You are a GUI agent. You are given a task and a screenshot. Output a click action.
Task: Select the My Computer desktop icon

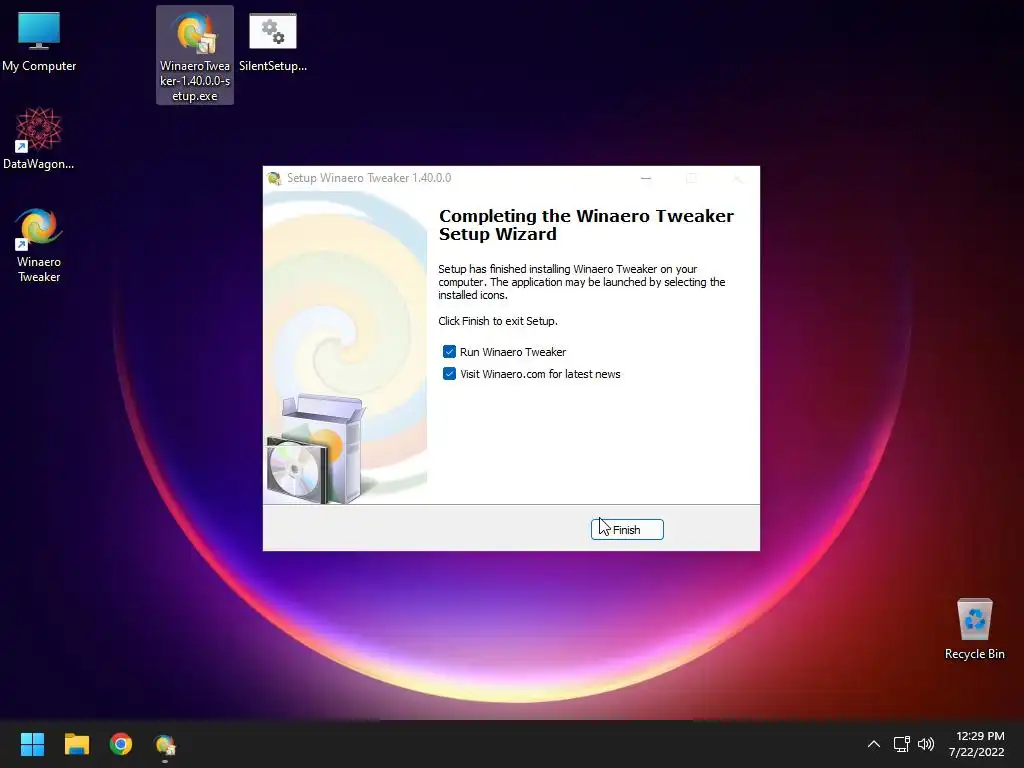[x=39, y=41]
